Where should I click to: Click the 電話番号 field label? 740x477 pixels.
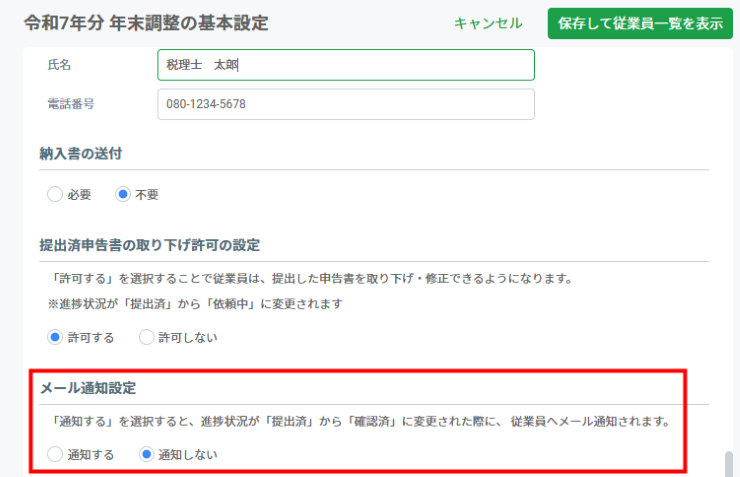71,104
